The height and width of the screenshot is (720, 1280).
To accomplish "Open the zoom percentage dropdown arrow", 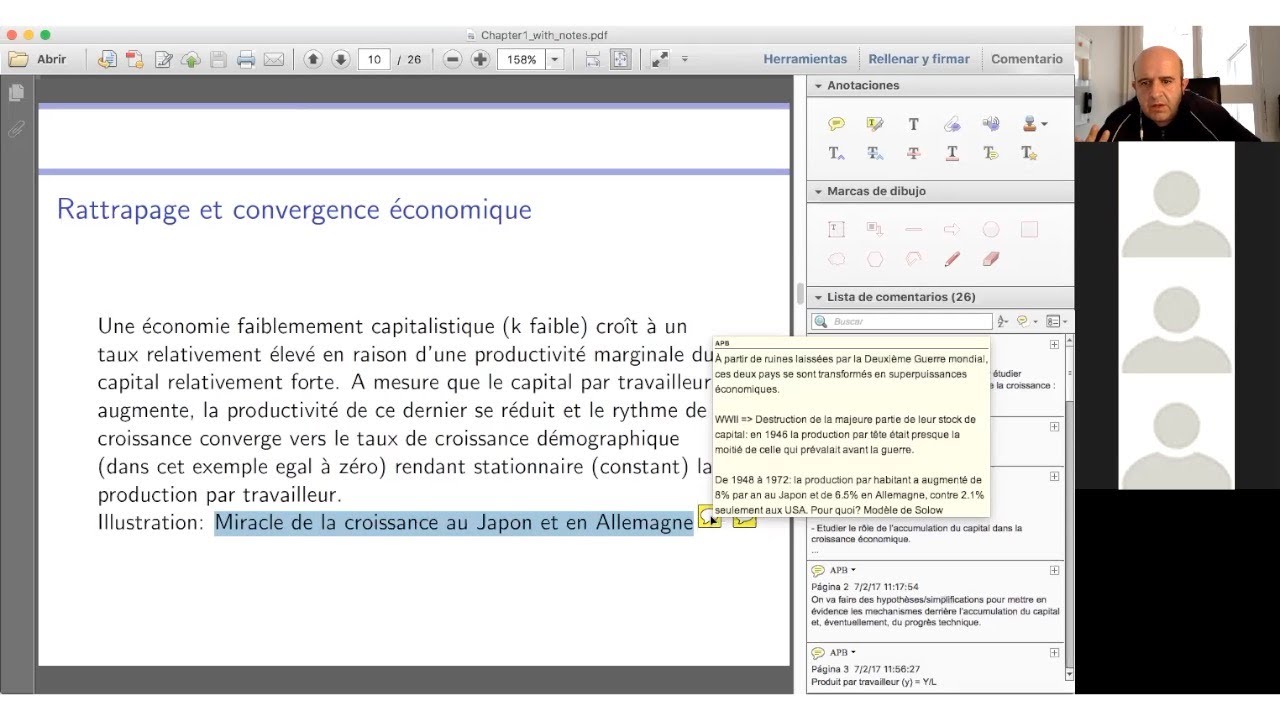I will tap(554, 59).
